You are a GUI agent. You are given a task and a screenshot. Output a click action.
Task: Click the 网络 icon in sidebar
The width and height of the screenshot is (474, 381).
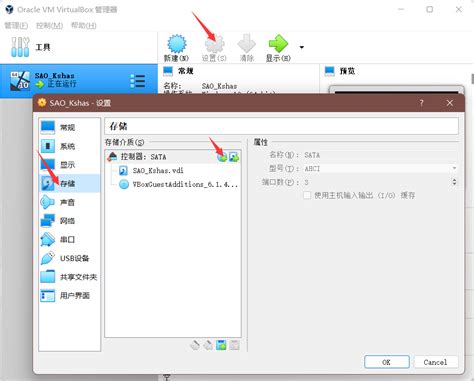pos(48,221)
